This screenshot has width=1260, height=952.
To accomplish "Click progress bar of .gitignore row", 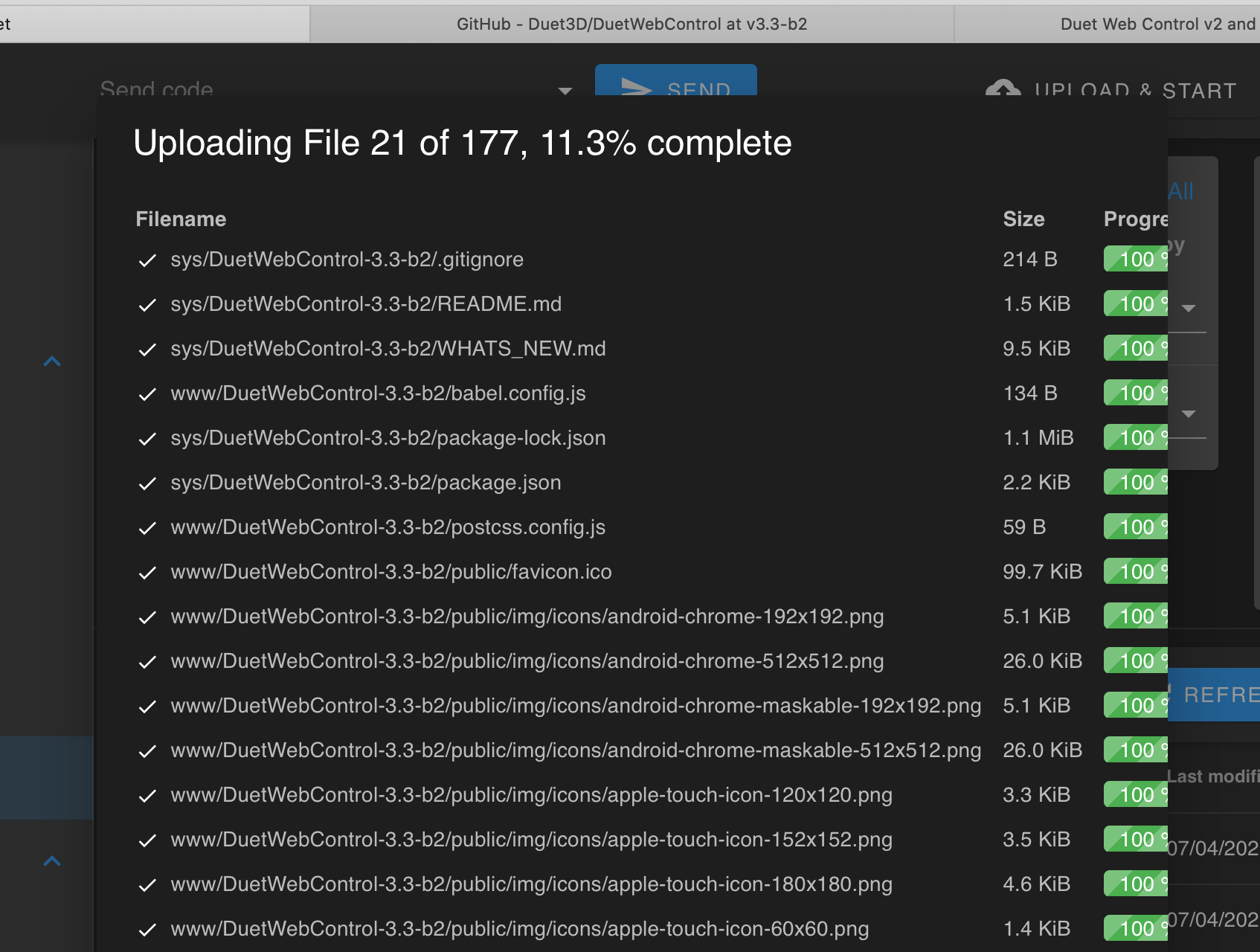I will (1136, 259).
